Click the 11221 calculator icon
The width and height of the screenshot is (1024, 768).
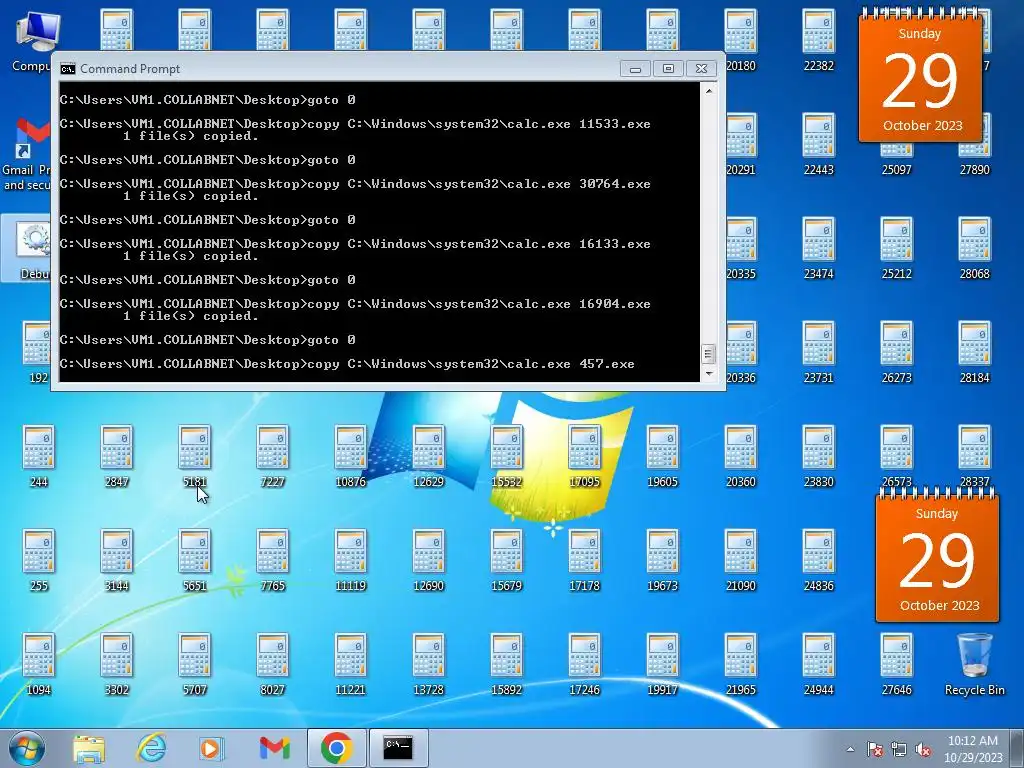pos(351,664)
